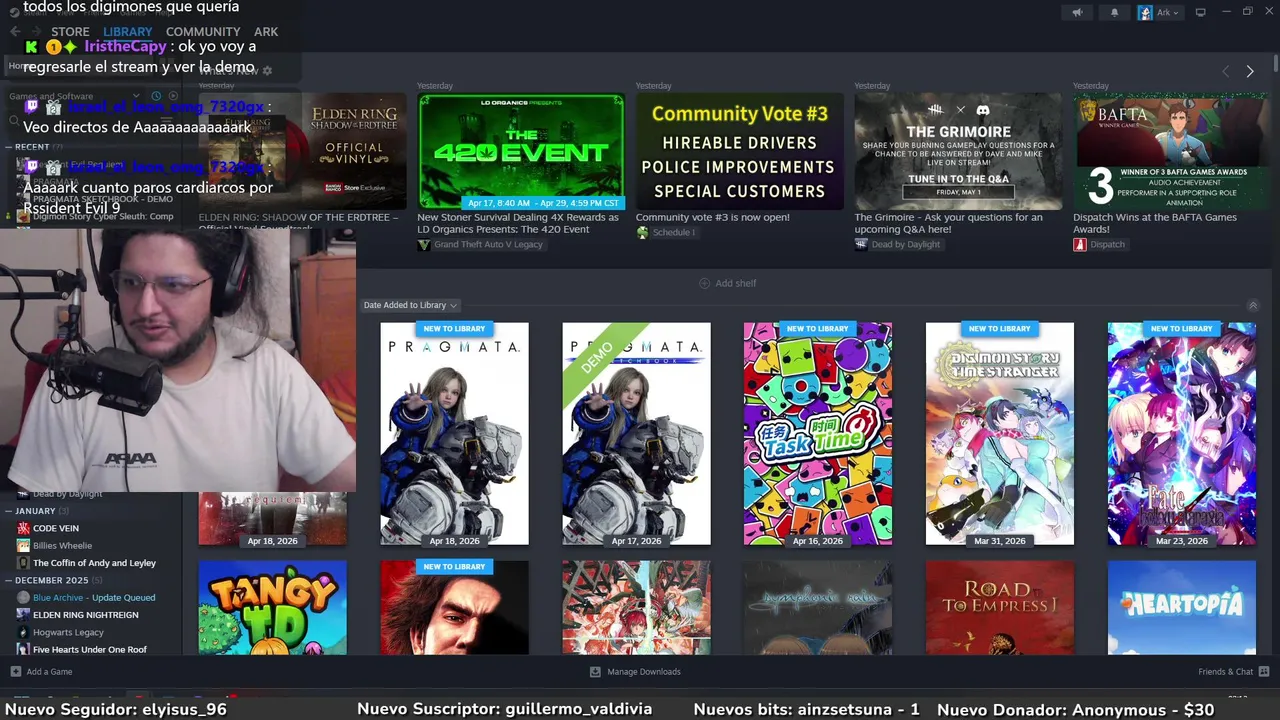The width and height of the screenshot is (1280, 720).
Task: Click 'Dispatch Wins at the BAFTA Games Awards!' headline
Action: (1155, 223)
